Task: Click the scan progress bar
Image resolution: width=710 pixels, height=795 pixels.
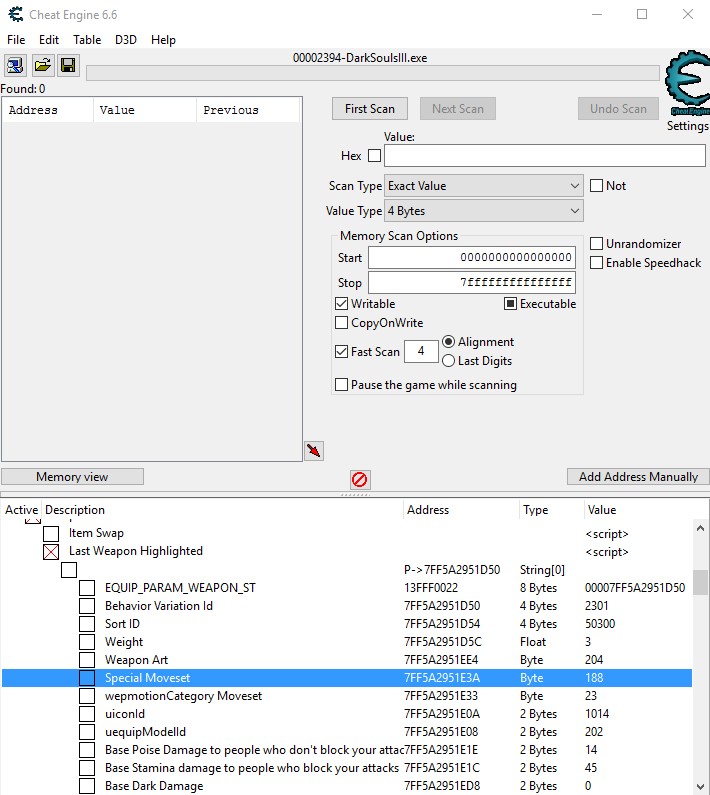Action: point(373,73)
